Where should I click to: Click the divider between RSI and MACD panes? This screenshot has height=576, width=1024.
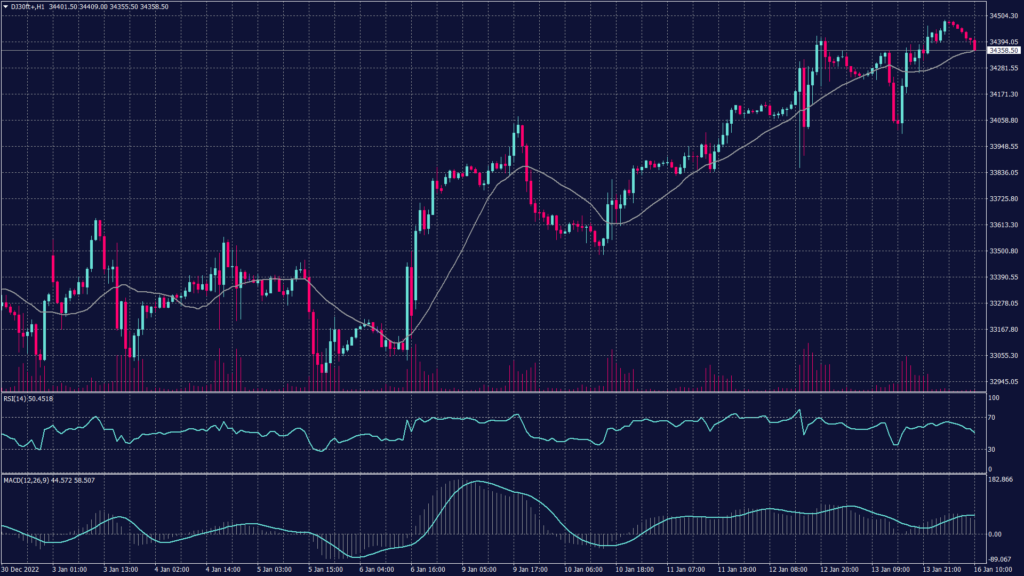pos(490,473)
